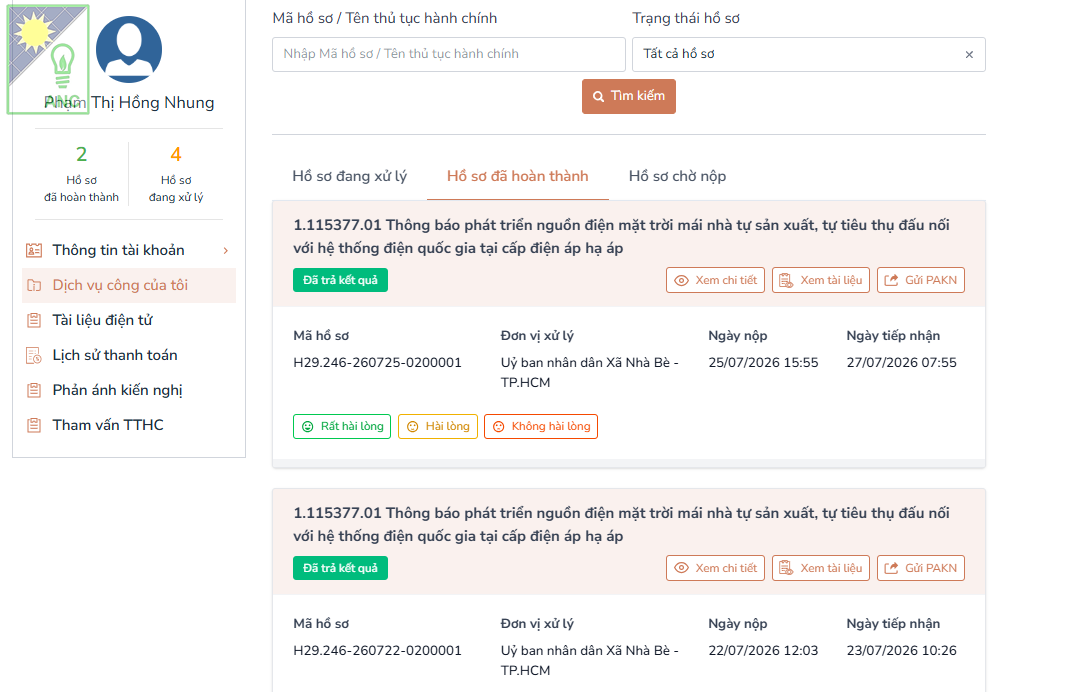Click the Tìm kiếm search button
Viewport: 1074px width, 692px height.
click(629, 96)
